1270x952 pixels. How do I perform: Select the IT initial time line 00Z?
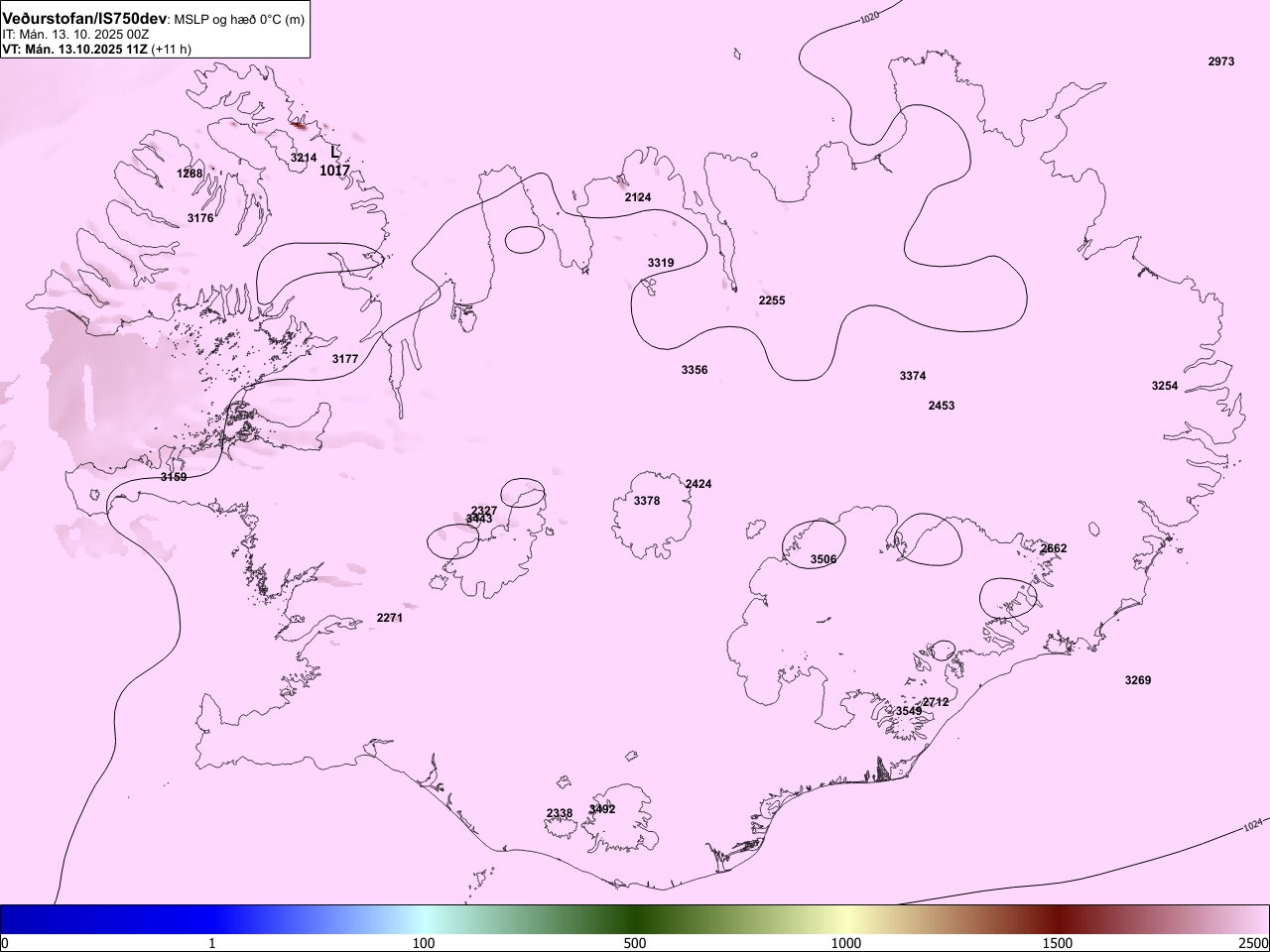point(75,34)
